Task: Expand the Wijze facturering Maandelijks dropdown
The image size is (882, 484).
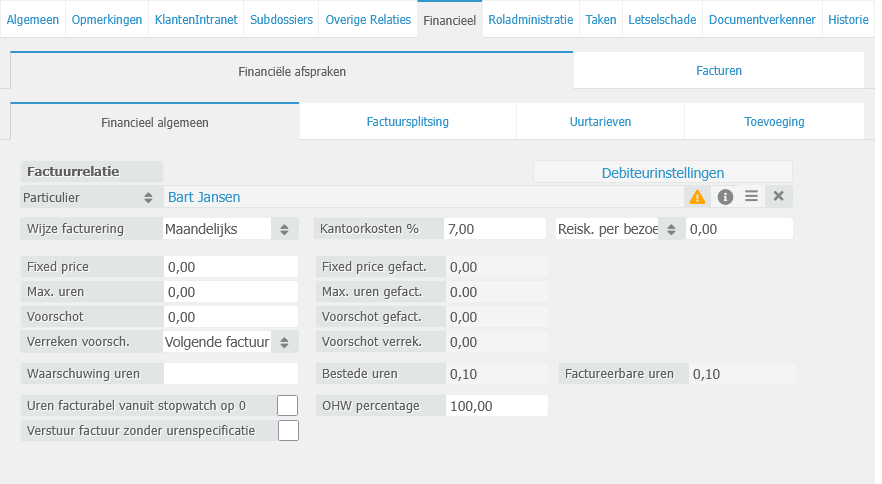Action: 284,229
